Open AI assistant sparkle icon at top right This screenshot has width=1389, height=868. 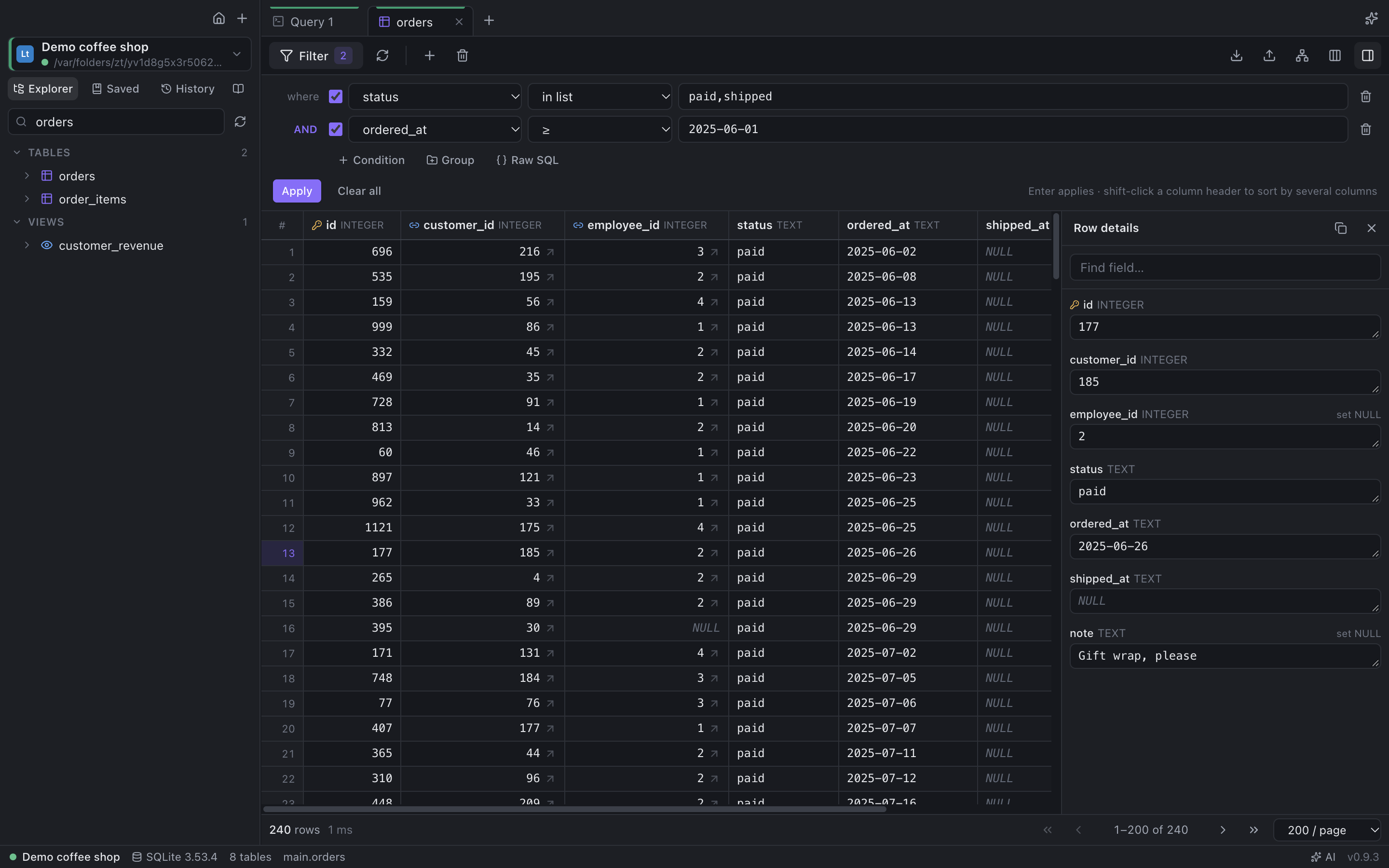(x=1371, y=19)
